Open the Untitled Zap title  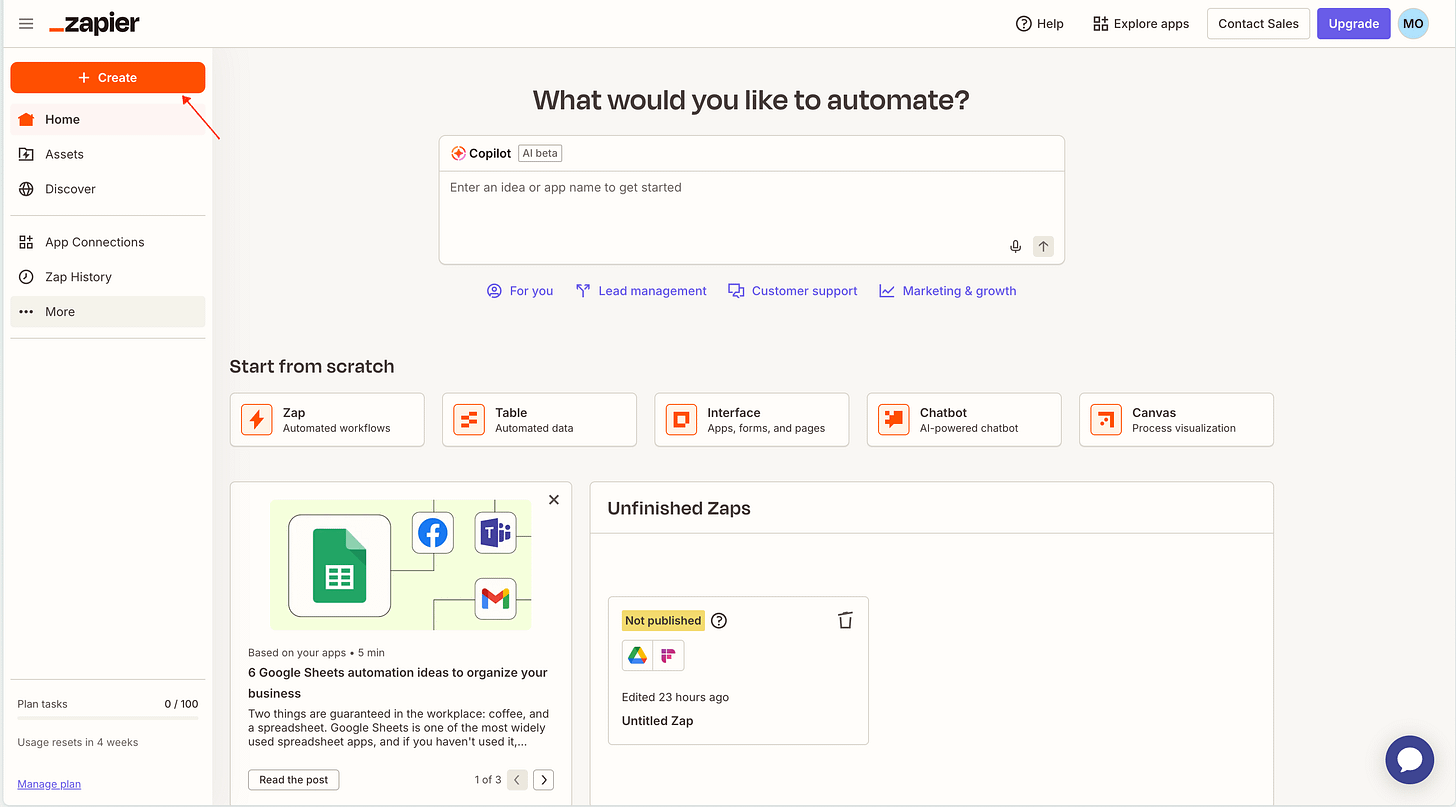[x=657, y=721]
